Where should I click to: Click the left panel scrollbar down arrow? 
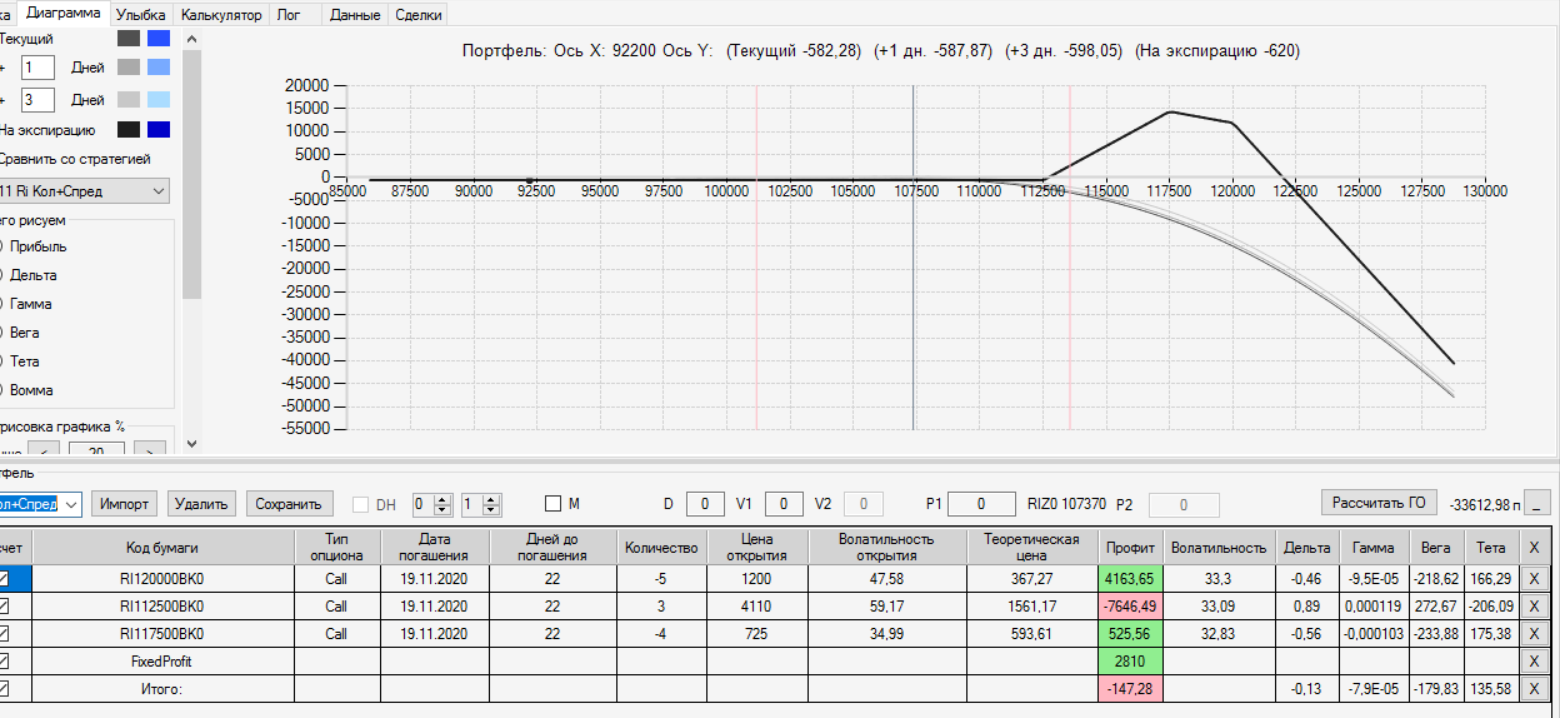pyautogui.click(x=192, y=443)
